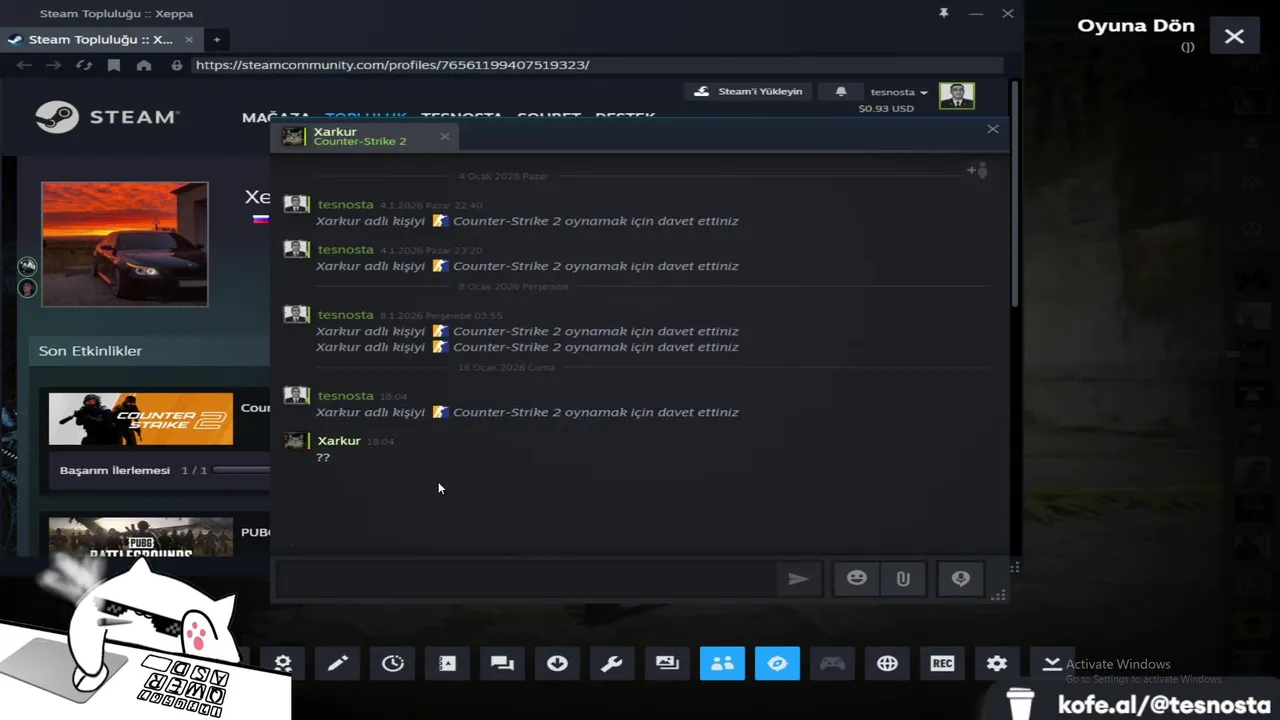1280x720 pixels.
Task: Click the download arrow circle icon
Action: click(x=557, y=663)
